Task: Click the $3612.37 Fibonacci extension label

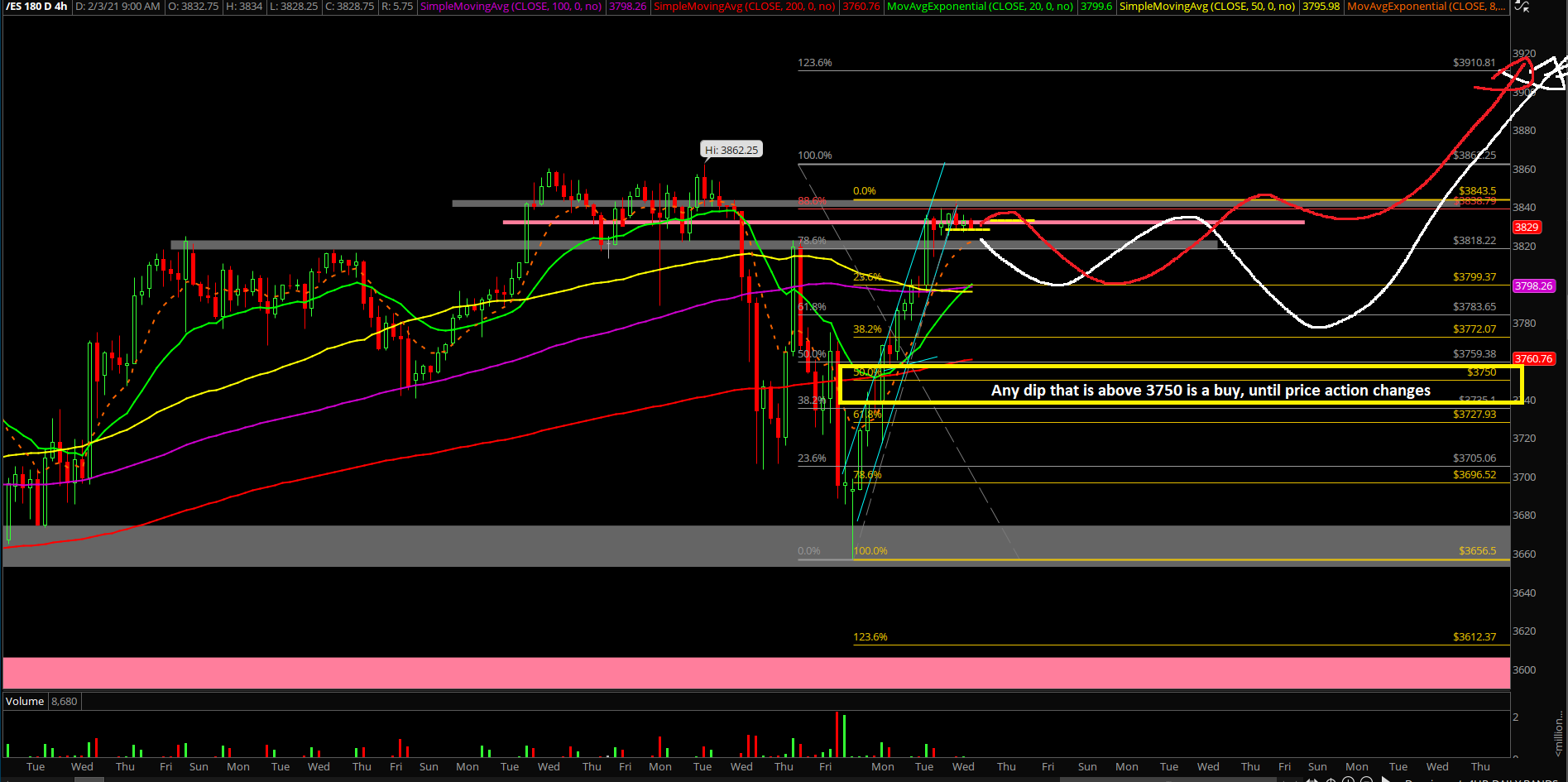Action: (1474, 637)
